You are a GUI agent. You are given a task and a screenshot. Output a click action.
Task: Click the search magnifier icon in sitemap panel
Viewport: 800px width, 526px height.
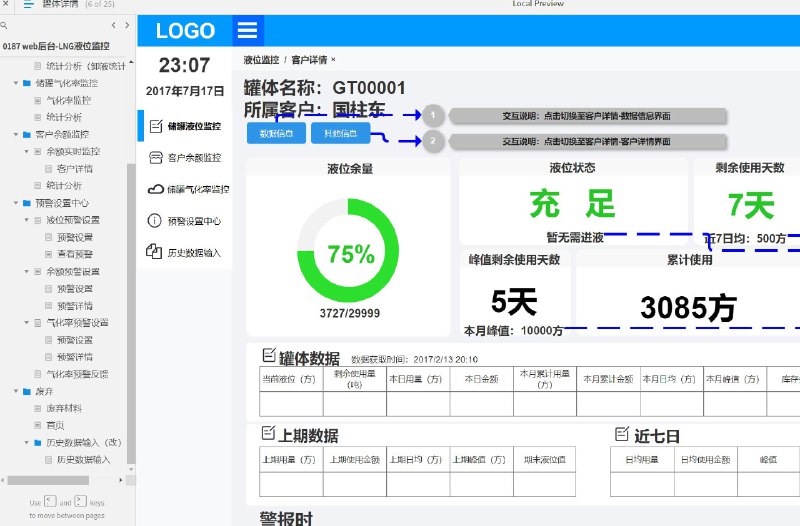(x=4, y=25)
